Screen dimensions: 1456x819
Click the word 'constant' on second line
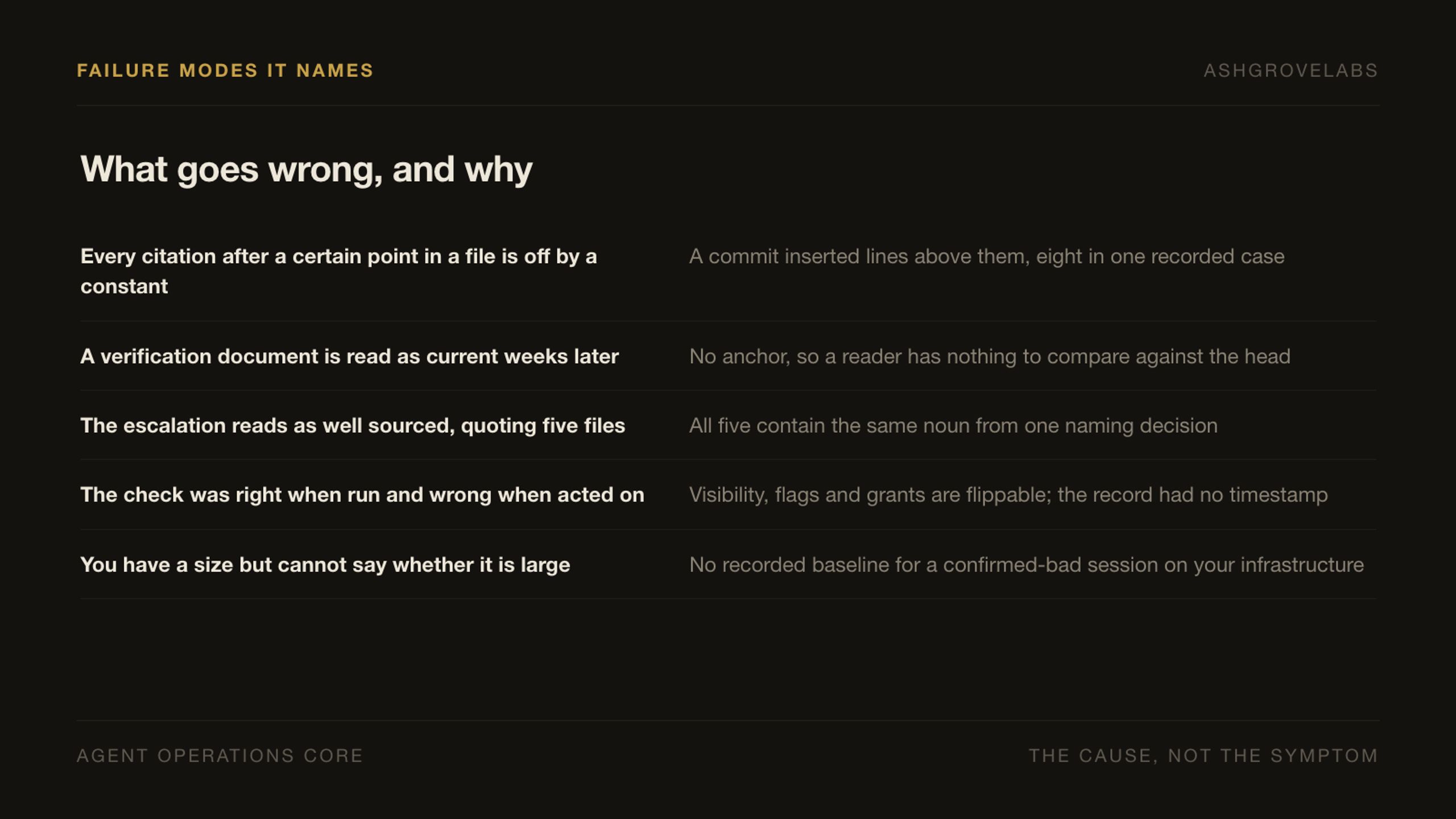pos(124,287)
